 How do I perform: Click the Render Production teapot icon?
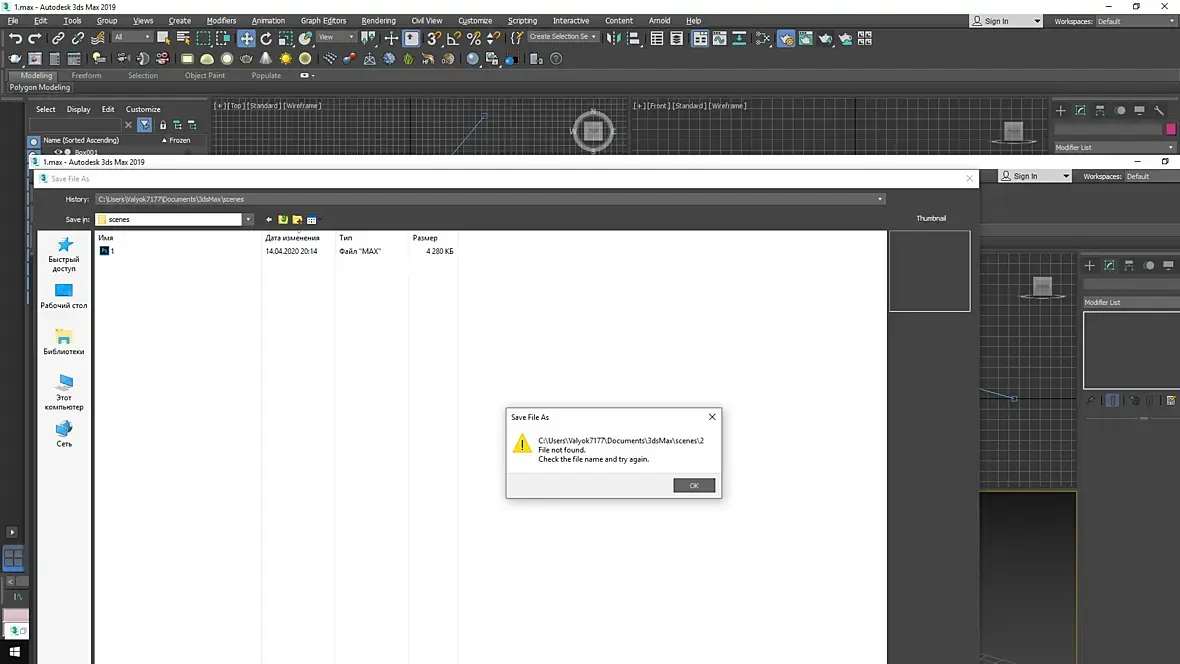pyautogui.click(x=826, y=38)
